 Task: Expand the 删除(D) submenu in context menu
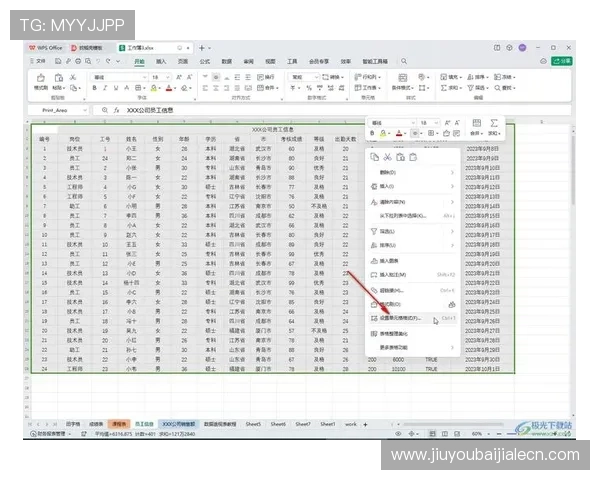tap(453, 172)
